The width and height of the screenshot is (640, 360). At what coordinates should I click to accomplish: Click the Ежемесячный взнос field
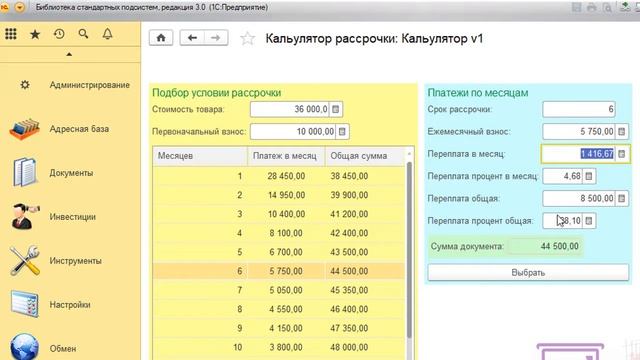(579, 132)
